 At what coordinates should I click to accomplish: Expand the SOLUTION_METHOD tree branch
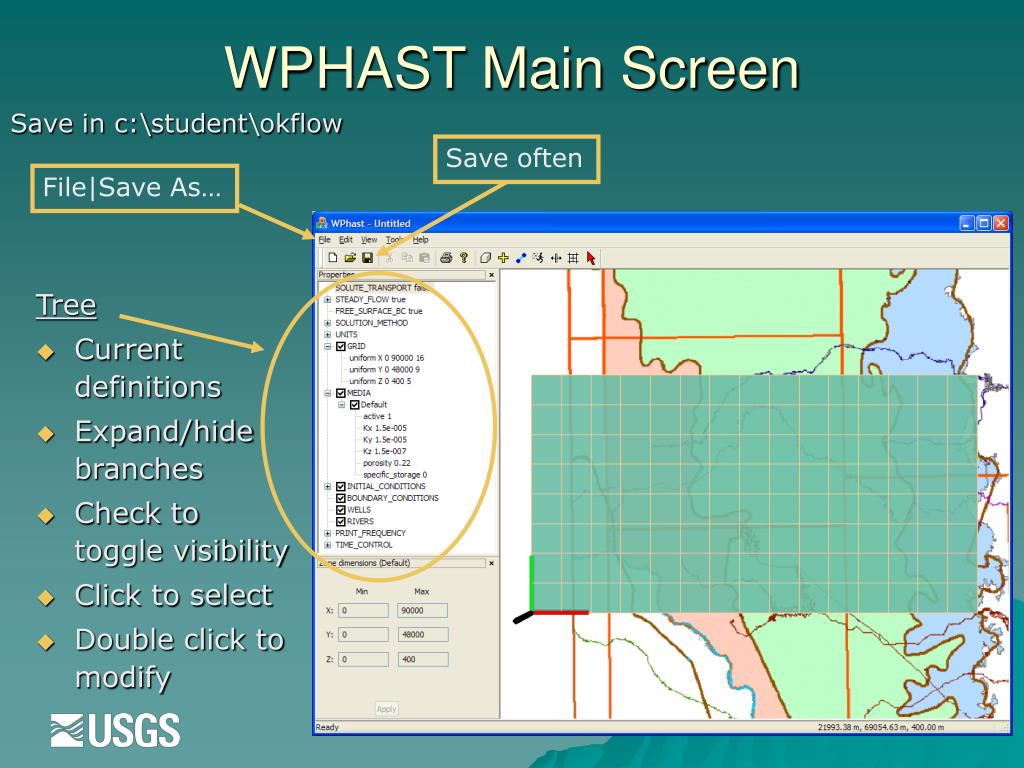328,323
